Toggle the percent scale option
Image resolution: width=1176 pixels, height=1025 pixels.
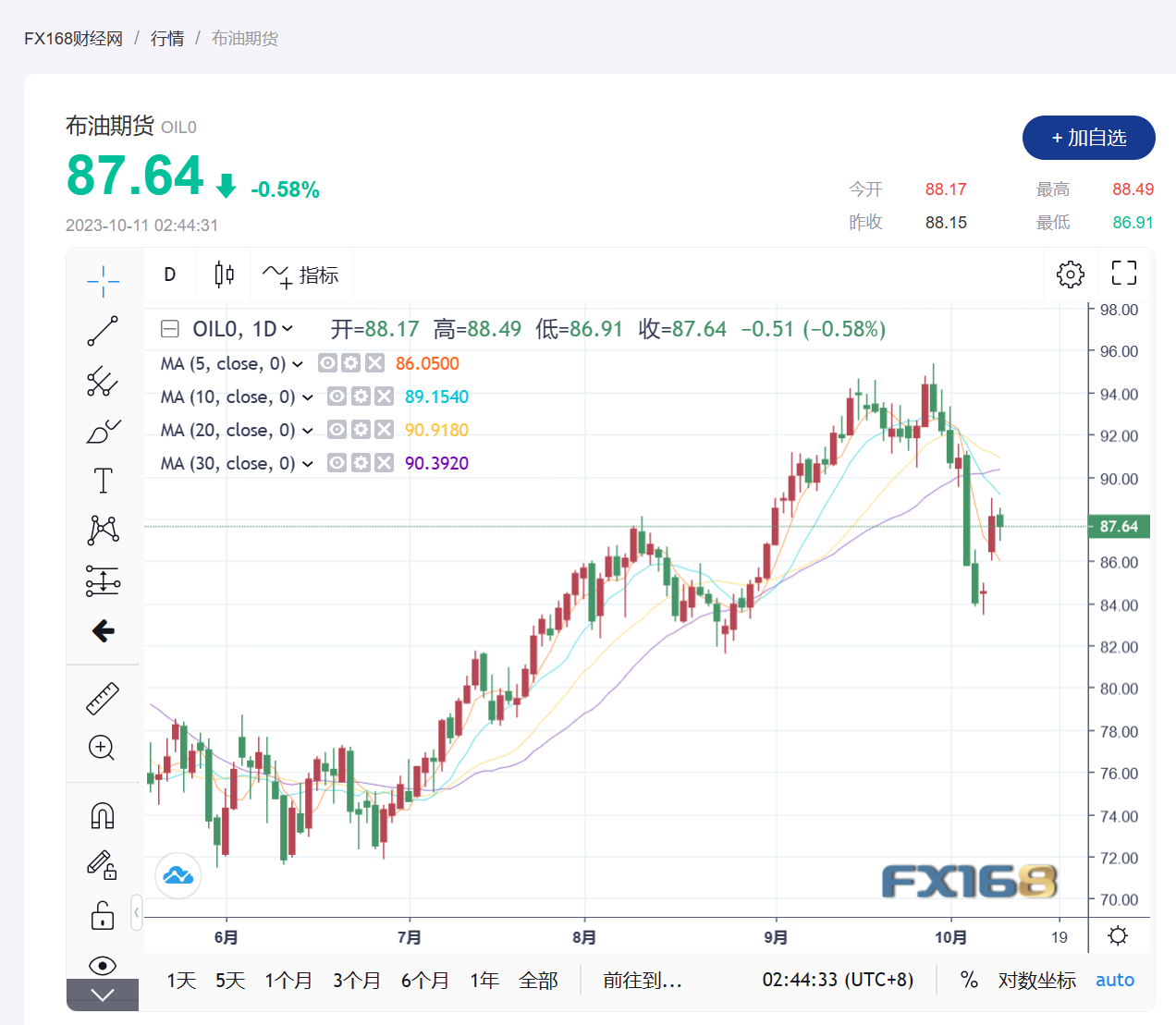968,980
